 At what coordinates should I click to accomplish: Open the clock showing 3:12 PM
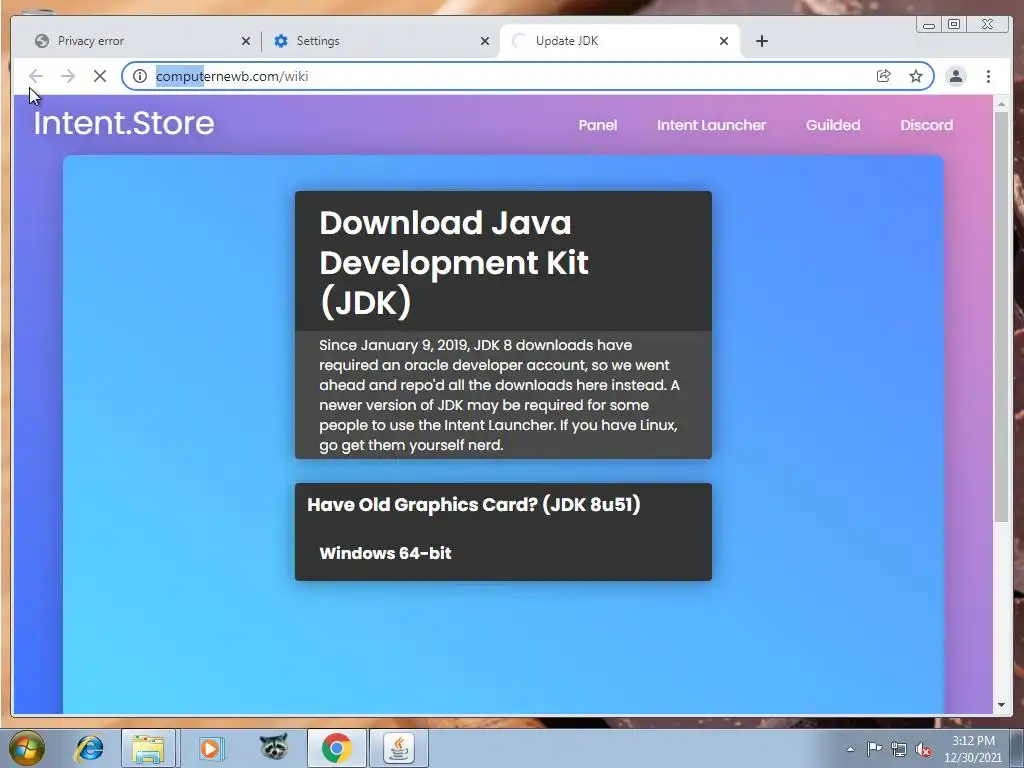click(x=973, y=749)
